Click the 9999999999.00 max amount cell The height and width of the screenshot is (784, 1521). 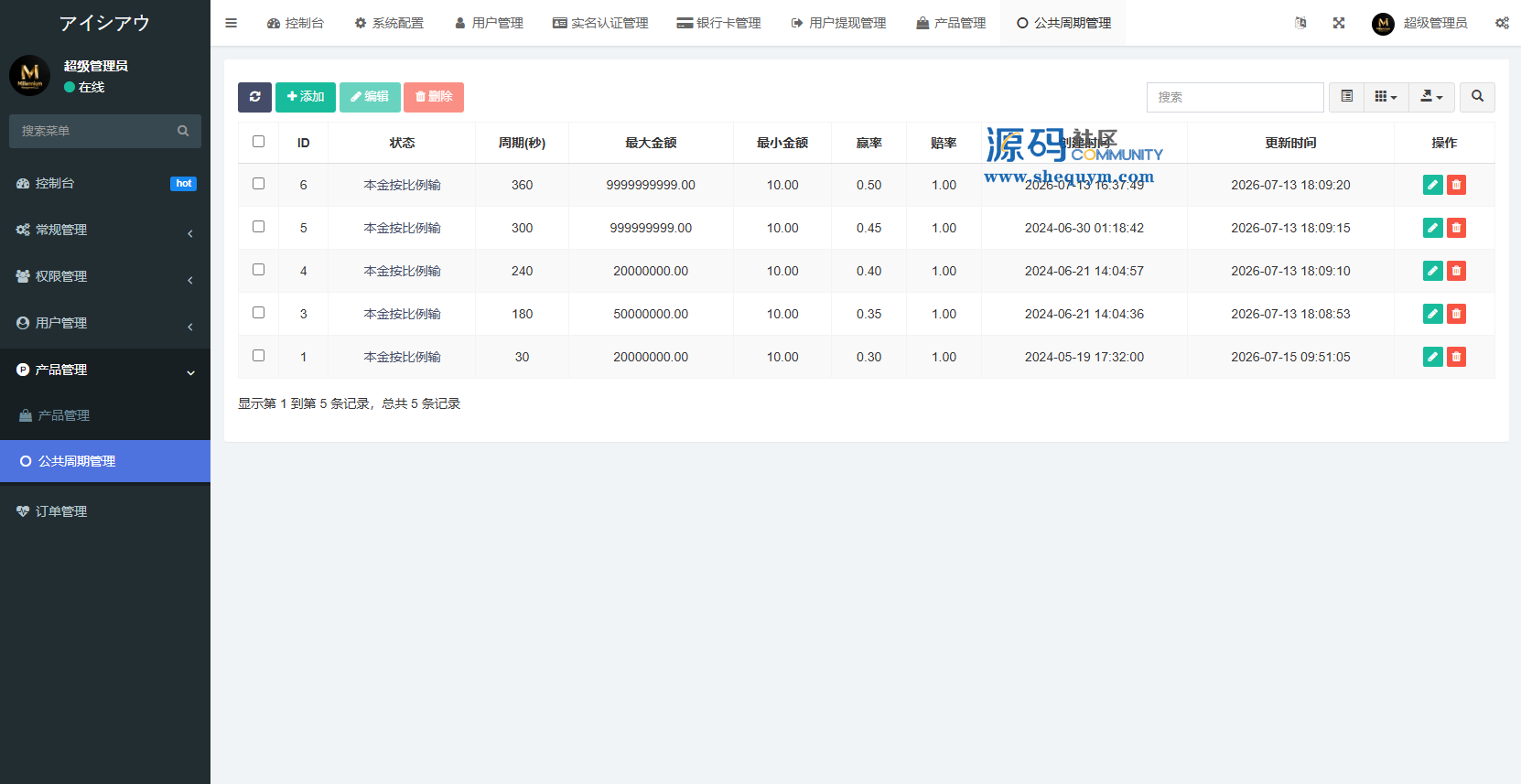pos(651,185)
